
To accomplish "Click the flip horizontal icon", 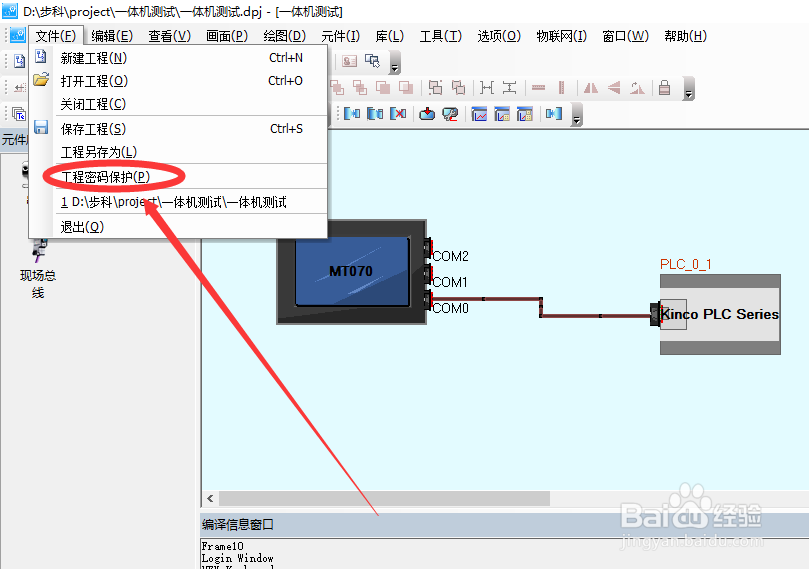I will 591,88.
